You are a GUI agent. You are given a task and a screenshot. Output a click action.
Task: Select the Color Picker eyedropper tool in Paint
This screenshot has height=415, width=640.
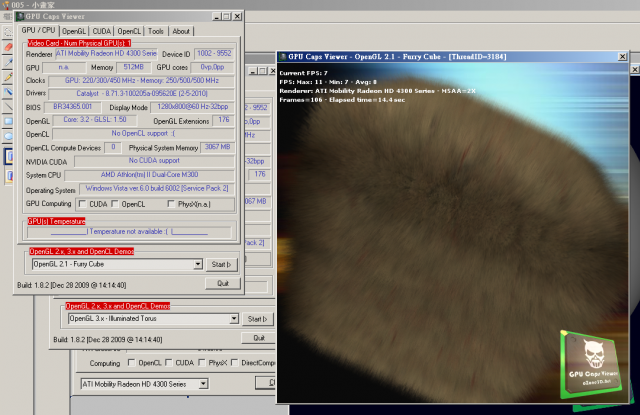8,62
